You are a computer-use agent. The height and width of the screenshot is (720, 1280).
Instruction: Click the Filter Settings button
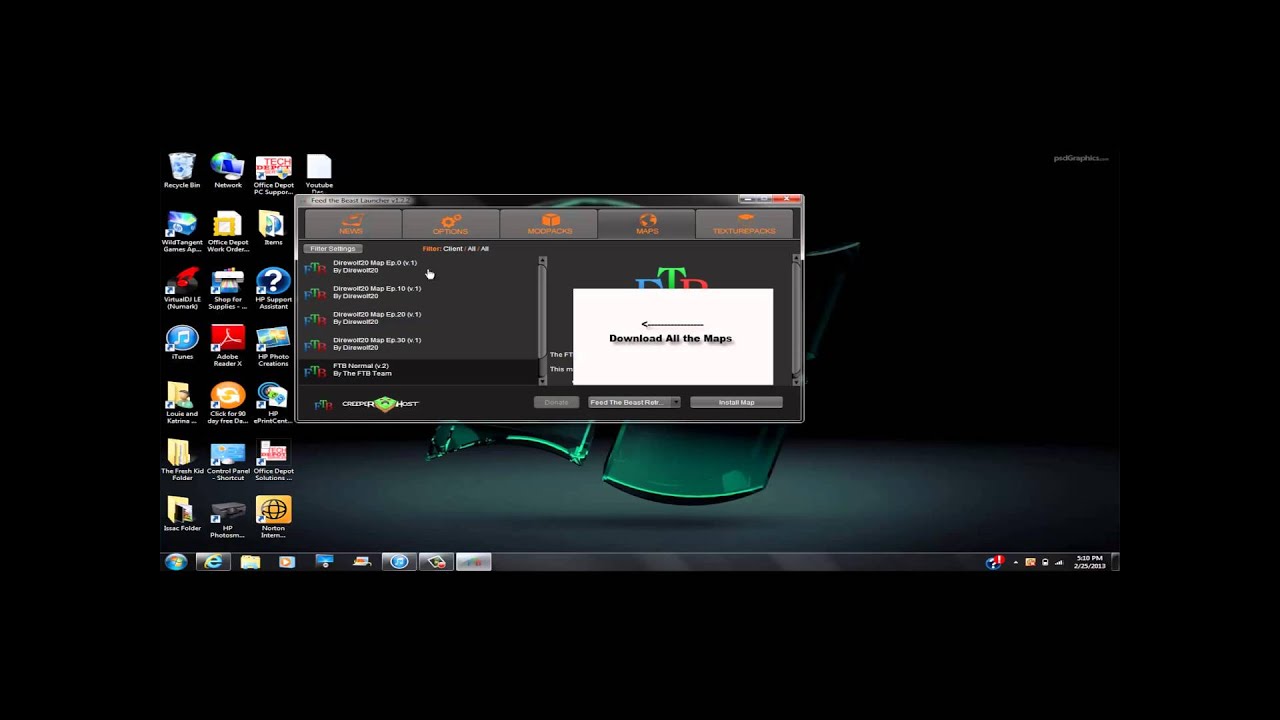tap(333, 249)
